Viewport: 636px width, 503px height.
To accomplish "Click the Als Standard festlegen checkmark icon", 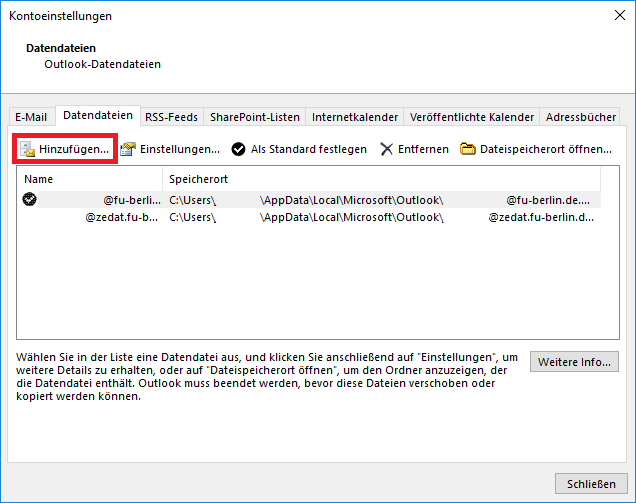I will point(238,149).
